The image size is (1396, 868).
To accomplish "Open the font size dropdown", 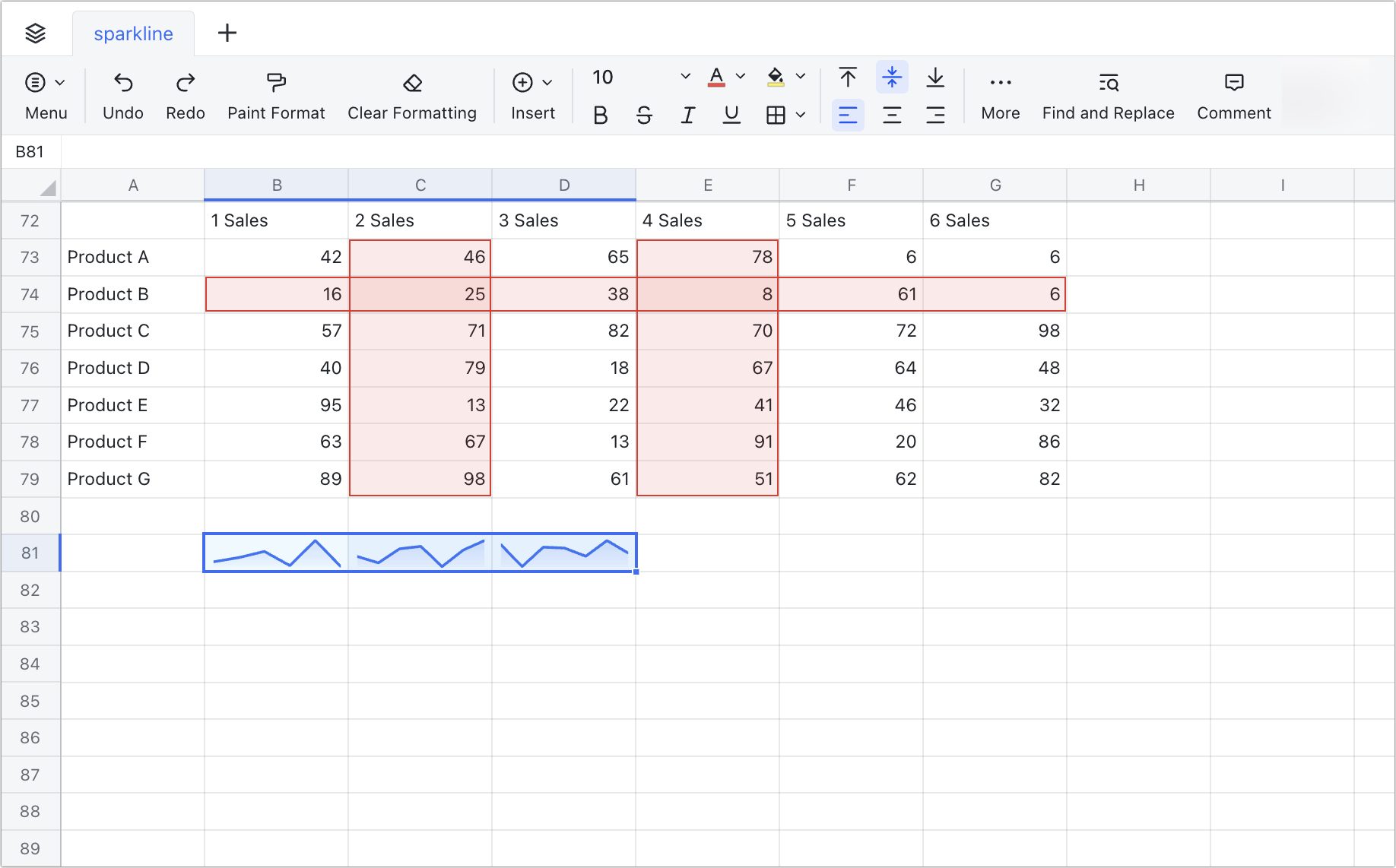I will coord(684,77).
